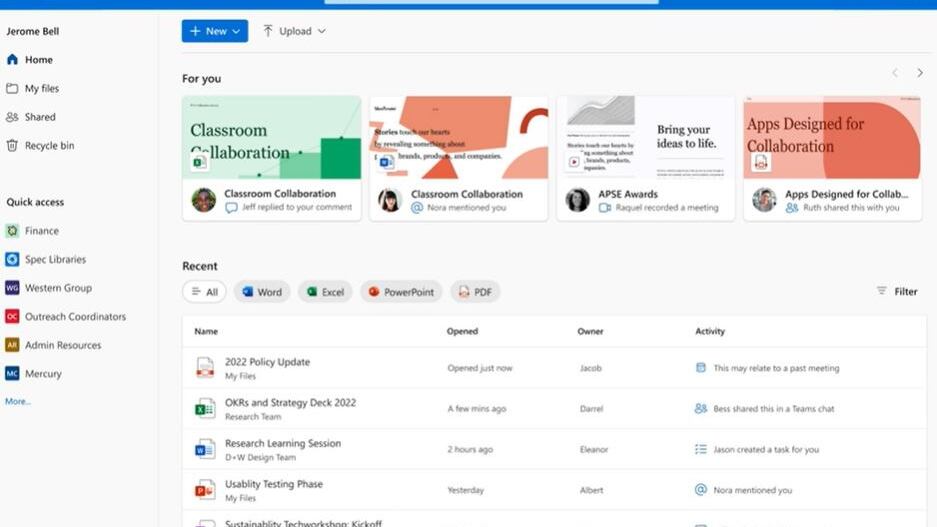Open the Filter button for Recent
The height and width of the screenshot is (527, 937).
pos(897,292)
